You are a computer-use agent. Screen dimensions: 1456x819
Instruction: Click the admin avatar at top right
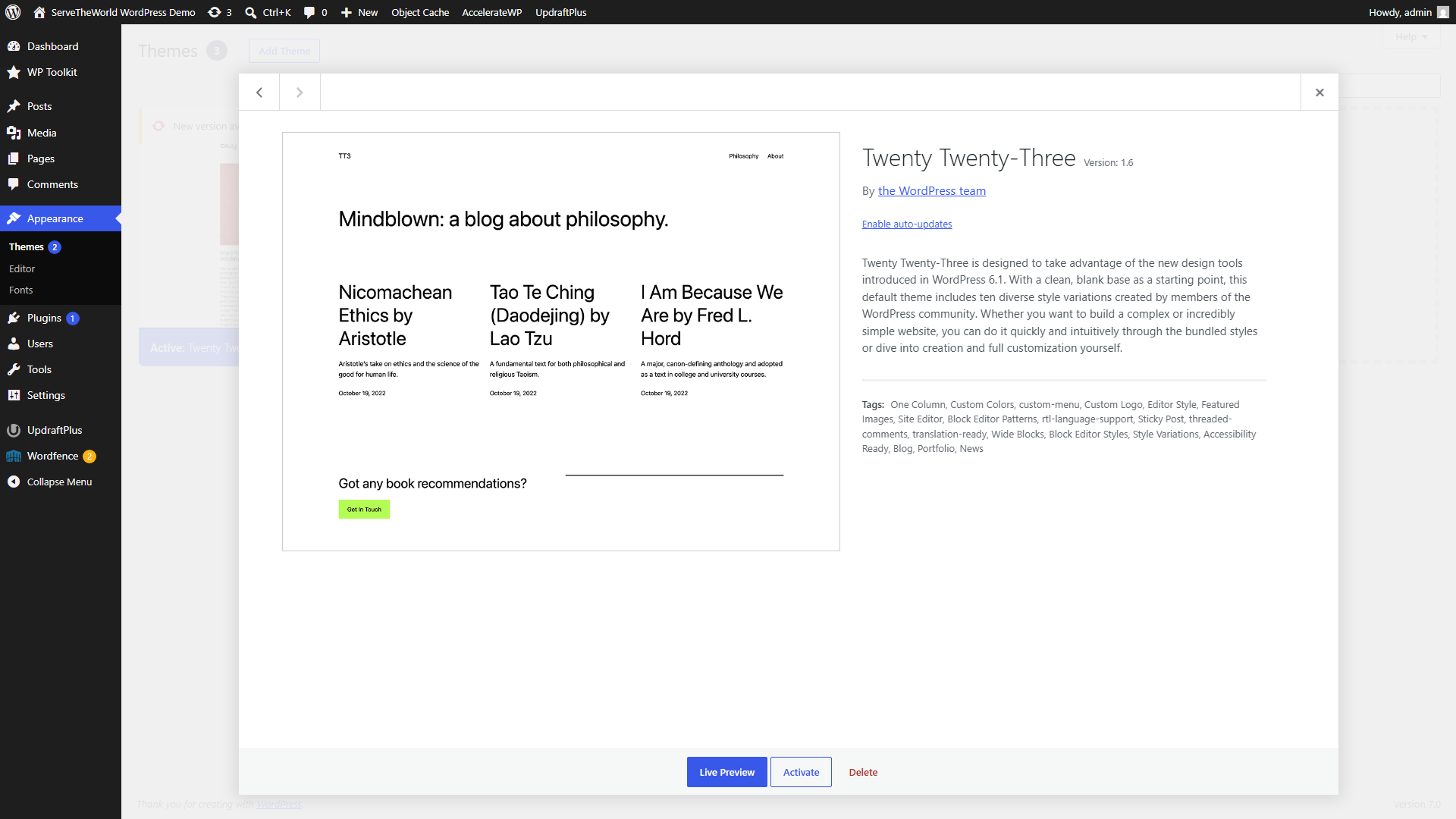click(1442, 12)
